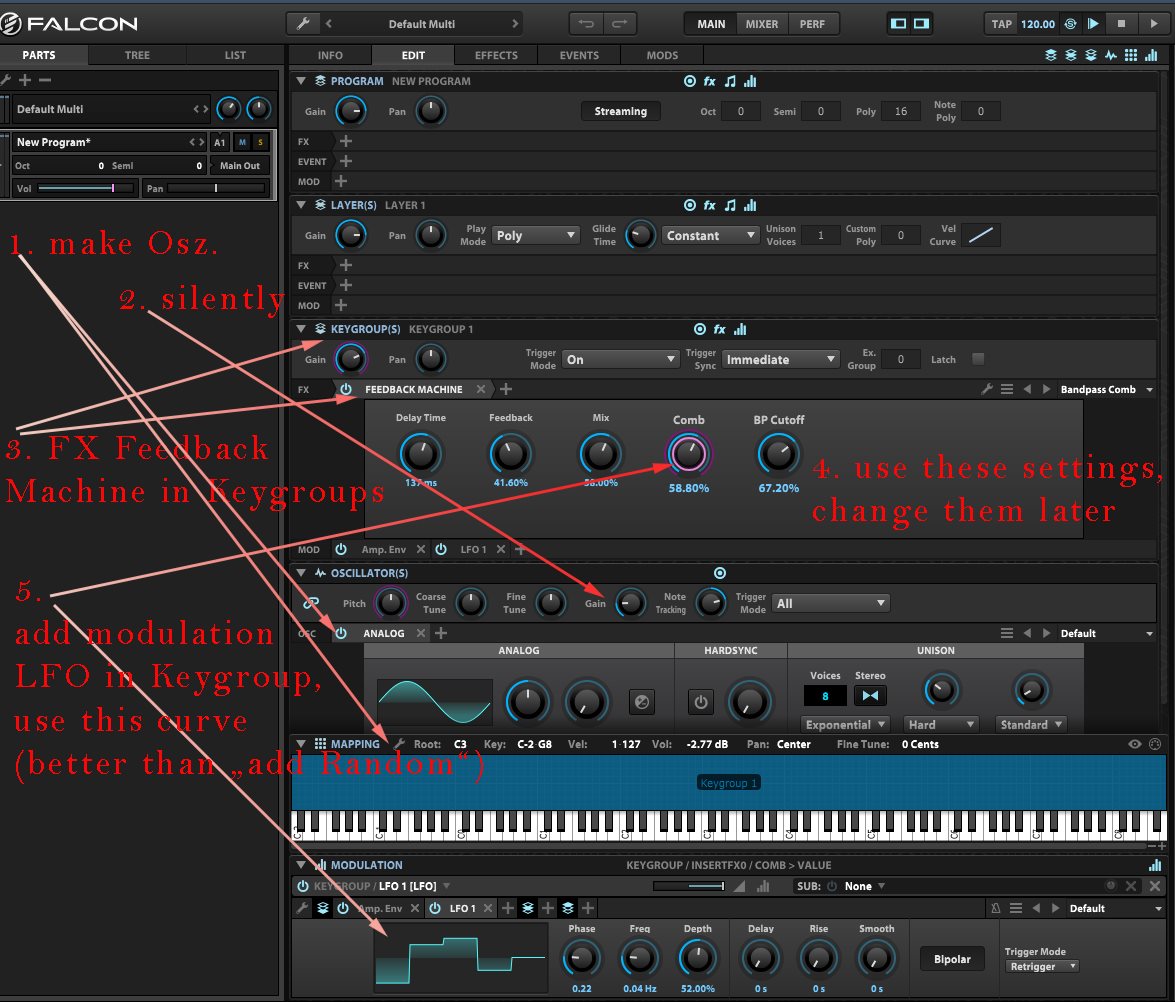This screenshot has width=1175, height=1002.
Task: Open the EFFECTS tab
Action: point(496,55)
